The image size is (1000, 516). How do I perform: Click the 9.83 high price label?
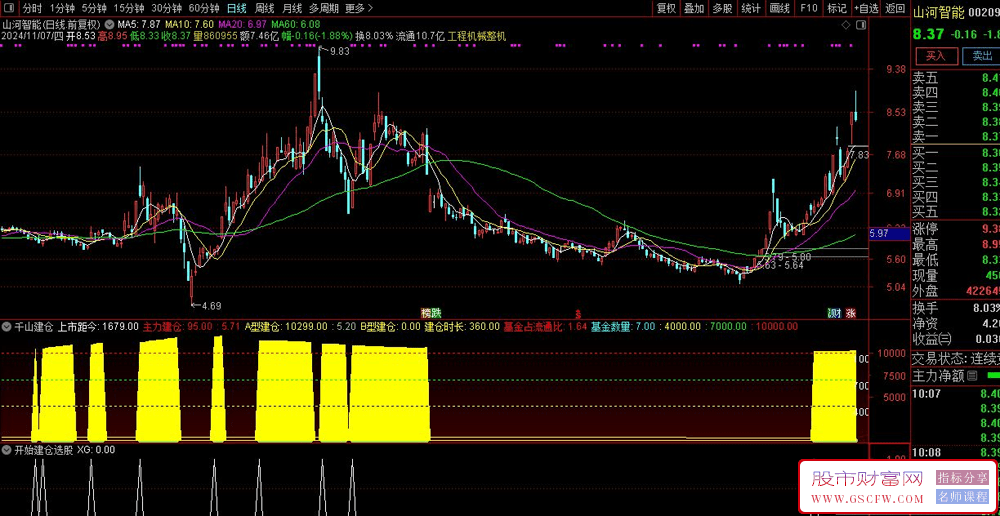339,52
